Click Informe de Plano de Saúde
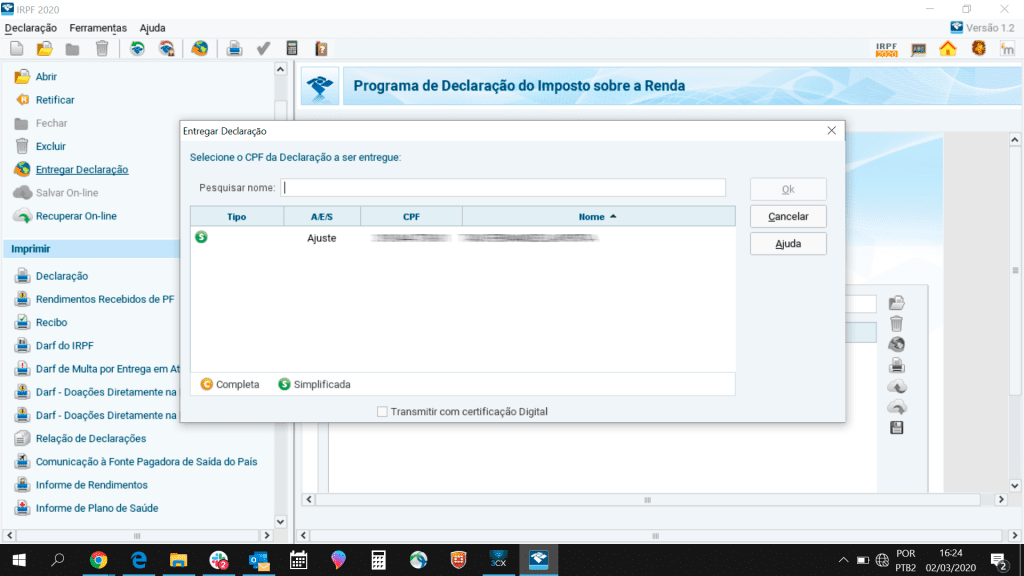 (x=97, y=508)
